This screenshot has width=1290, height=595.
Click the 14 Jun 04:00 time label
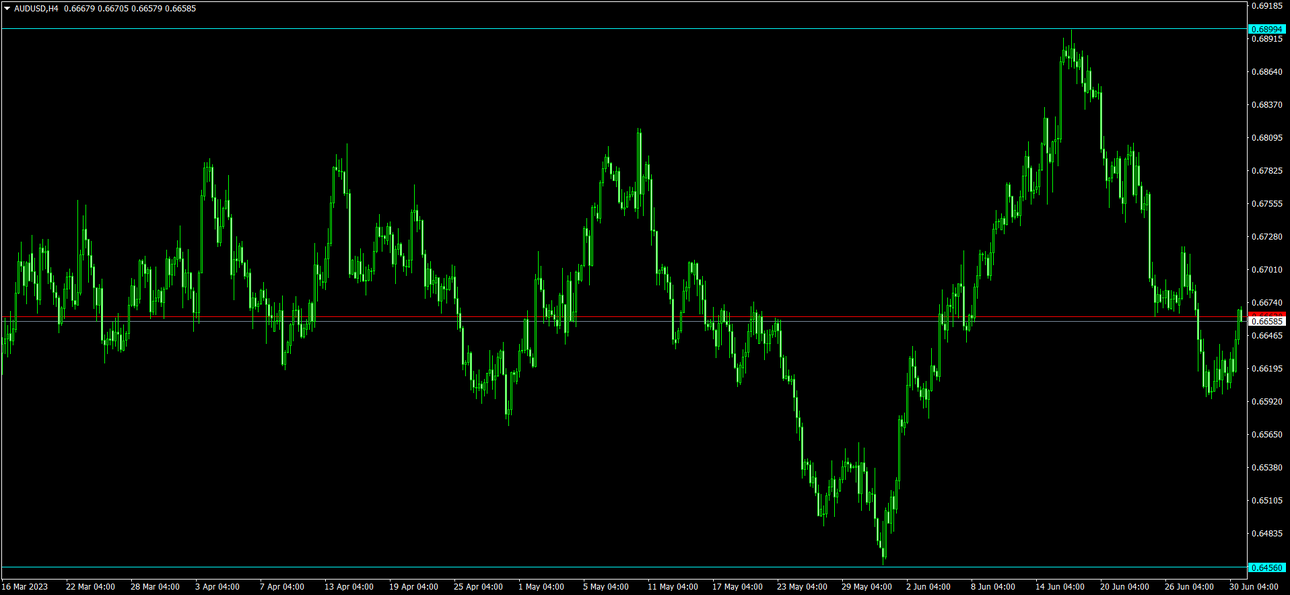pyautogui.click(x=1061, y=587)
